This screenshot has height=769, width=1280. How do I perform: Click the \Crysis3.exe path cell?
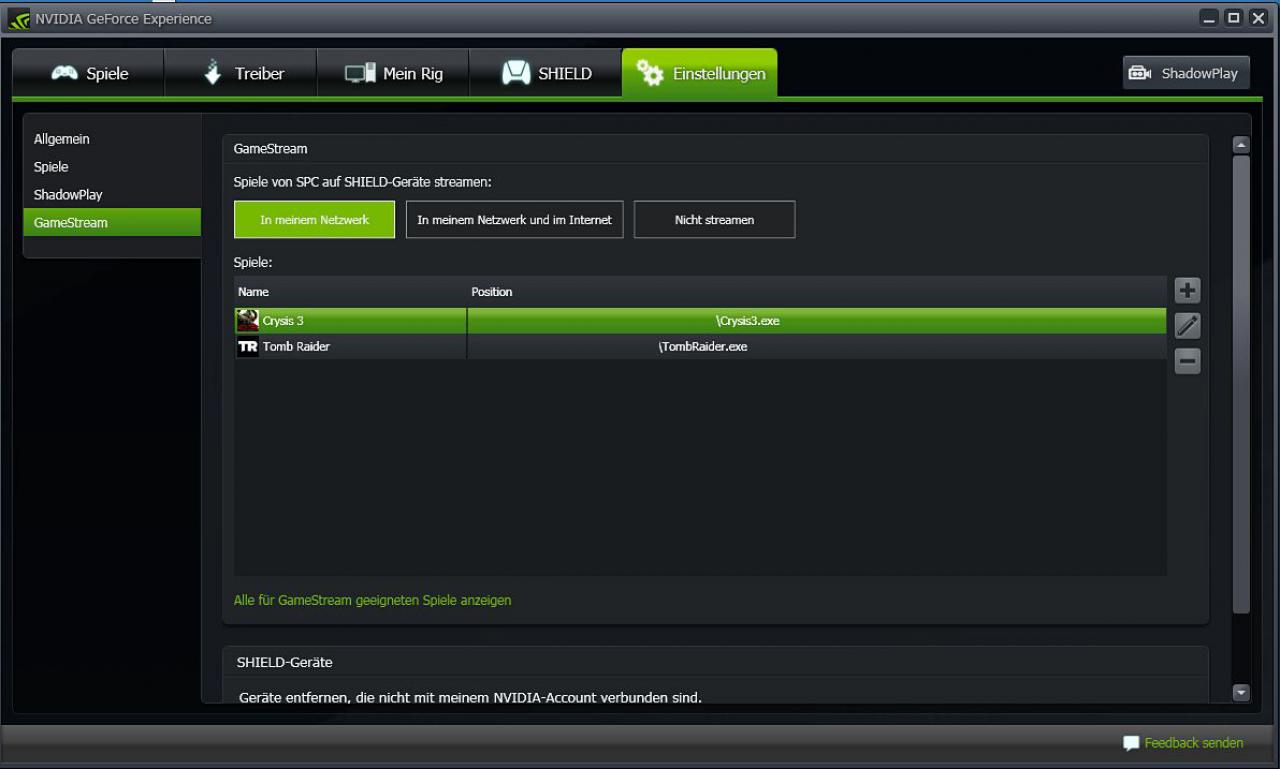pyautogui.click(x=817, y=321)
